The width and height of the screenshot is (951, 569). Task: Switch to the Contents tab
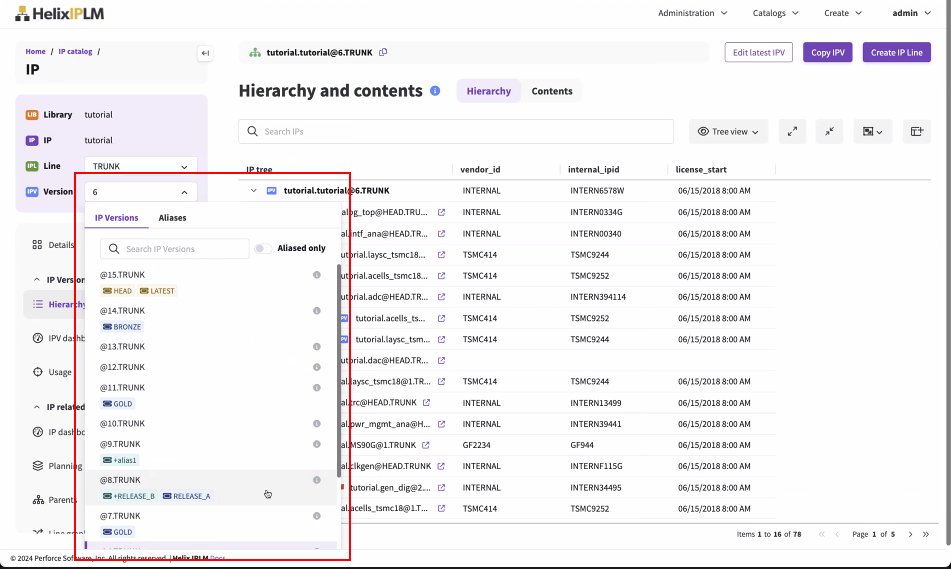coord(552,91)
